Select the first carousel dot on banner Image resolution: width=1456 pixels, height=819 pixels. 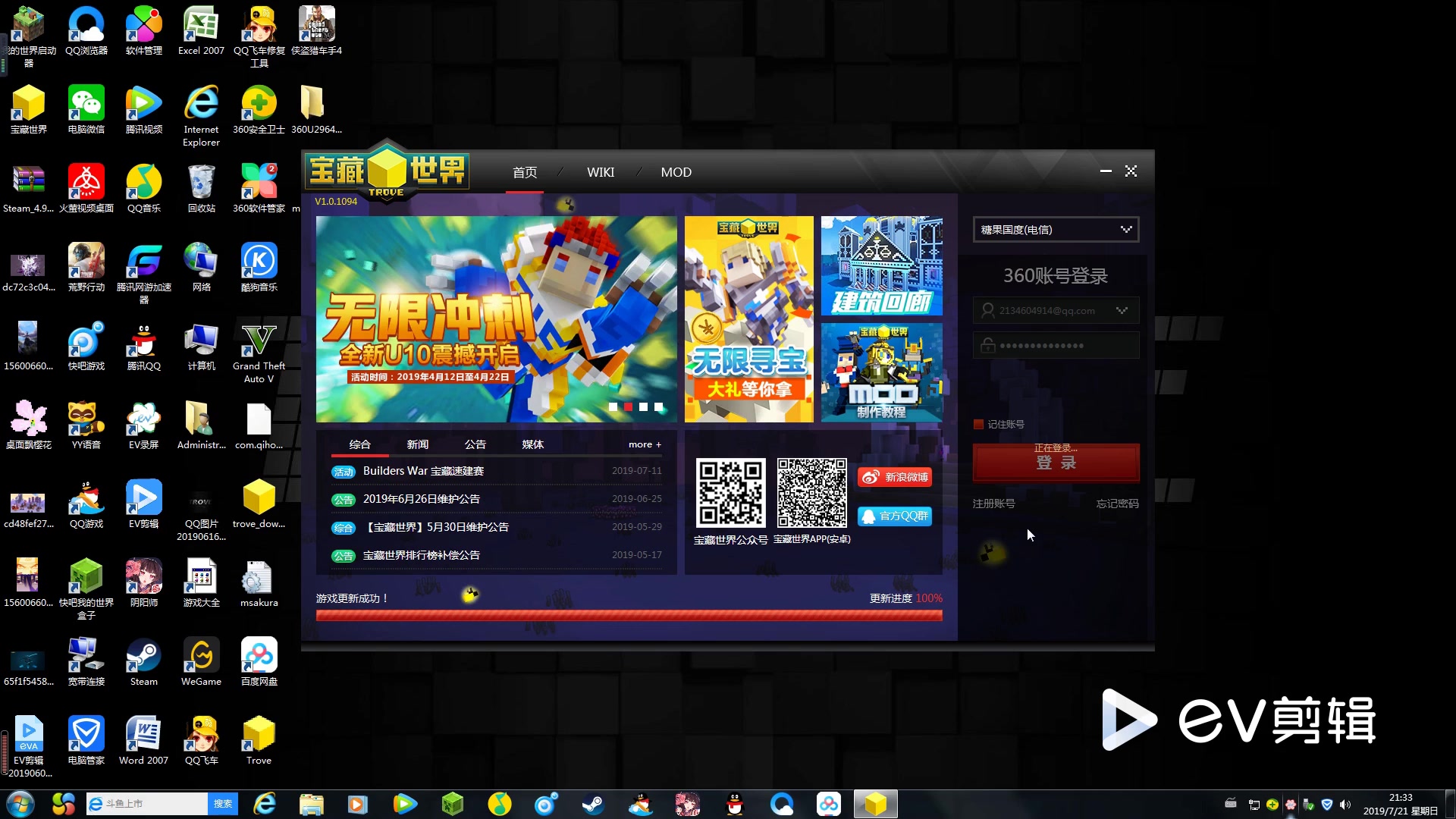coord(613,407)
